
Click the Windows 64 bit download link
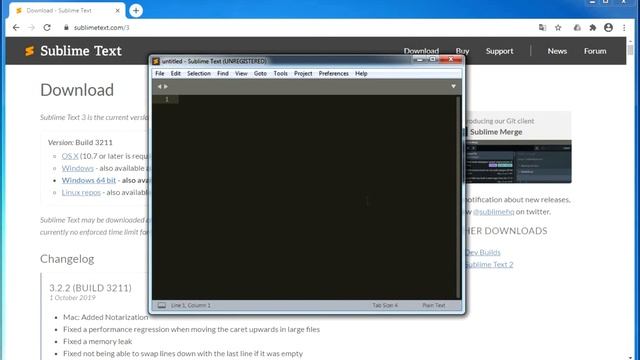[x=89, y=180]
